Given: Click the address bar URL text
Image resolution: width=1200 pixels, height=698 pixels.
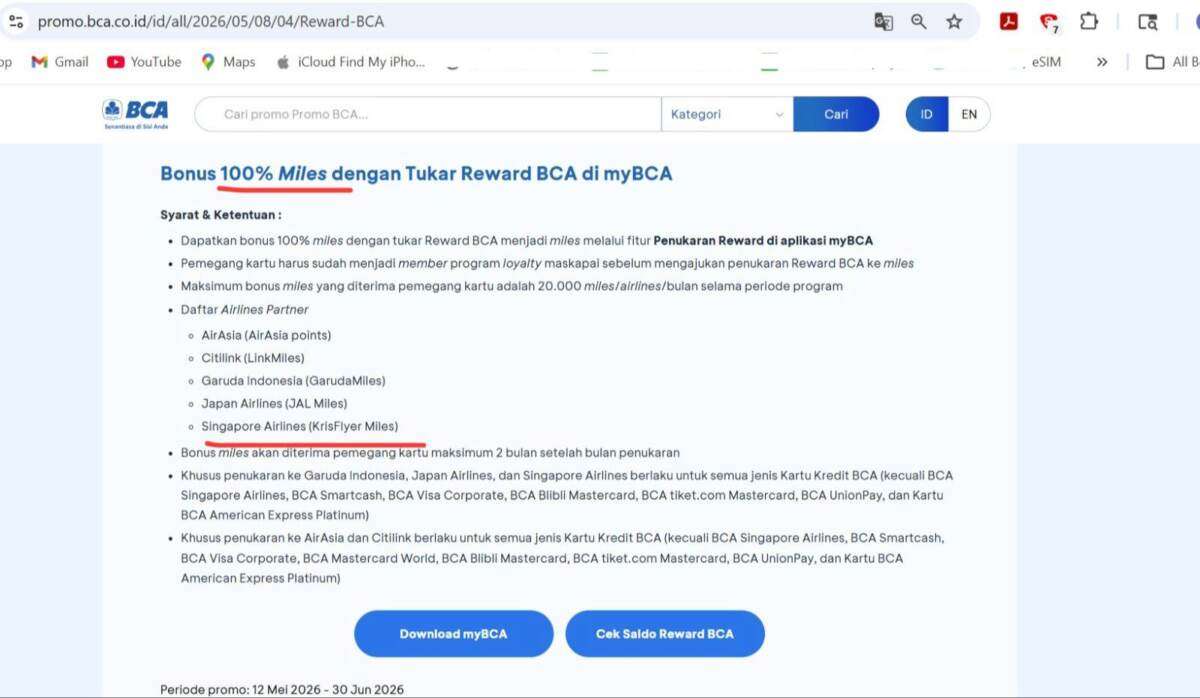Looking at the screenshot, I should click(211, 21).
